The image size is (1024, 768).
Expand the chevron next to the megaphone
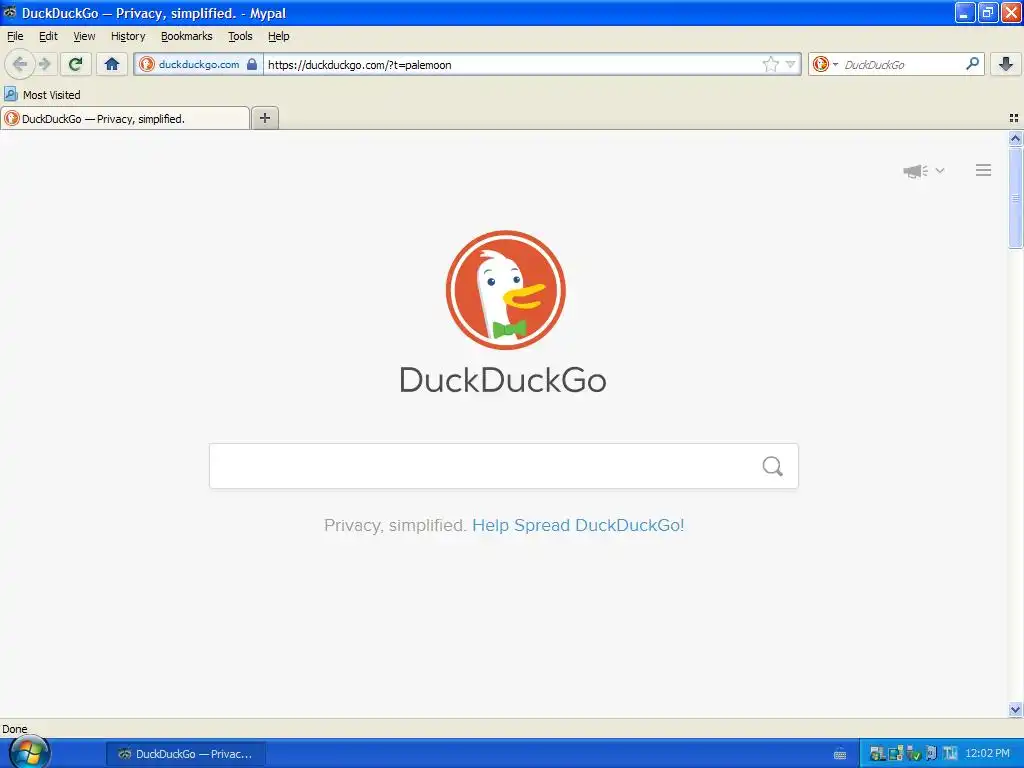tap(940, 170)
